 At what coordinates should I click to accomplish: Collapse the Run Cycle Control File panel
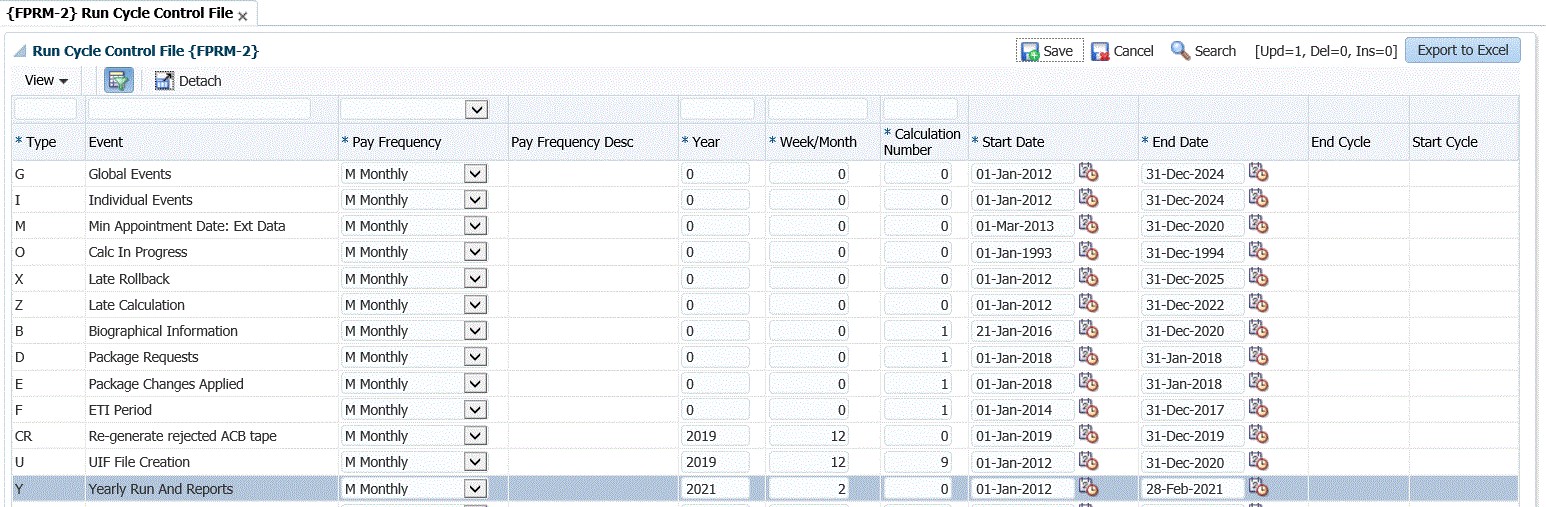20,51
